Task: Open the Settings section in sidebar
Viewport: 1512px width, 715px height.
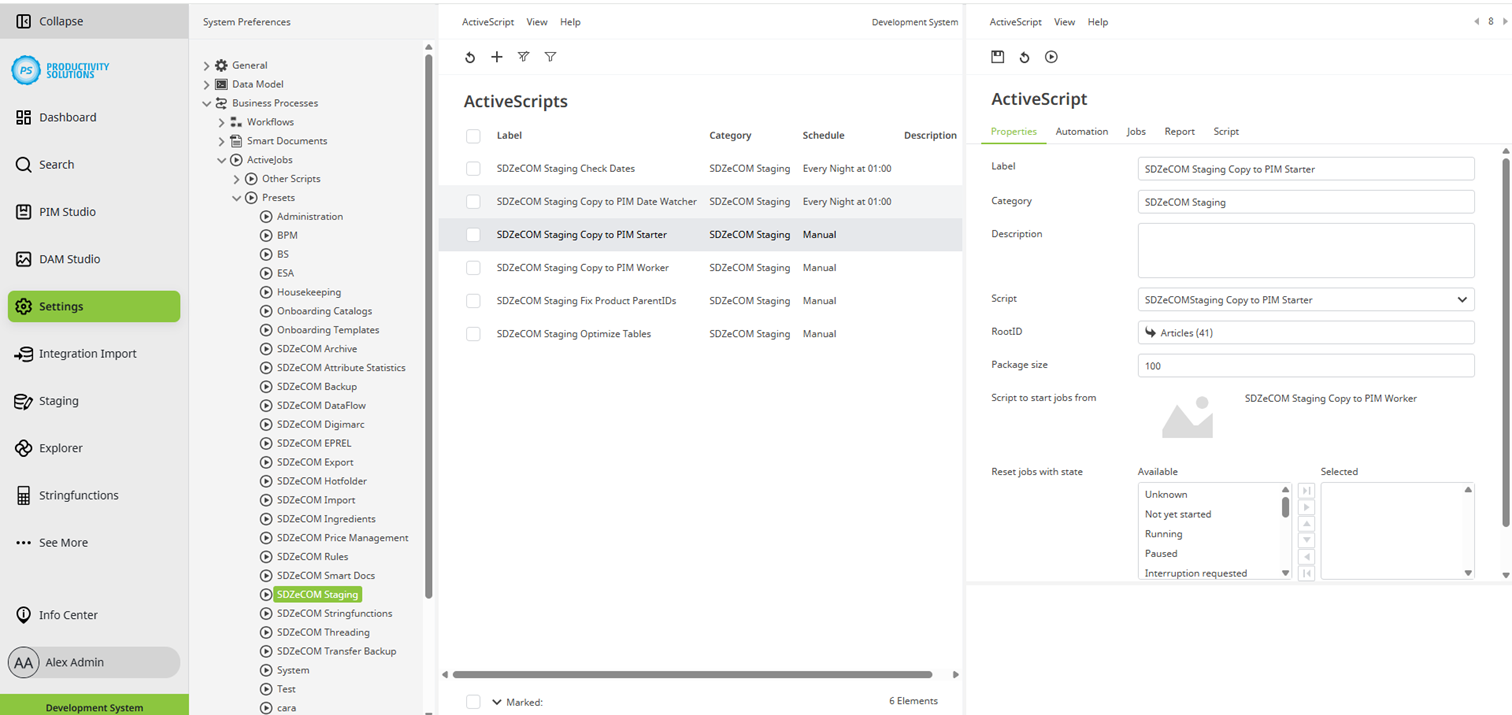Action: [94, 307]
